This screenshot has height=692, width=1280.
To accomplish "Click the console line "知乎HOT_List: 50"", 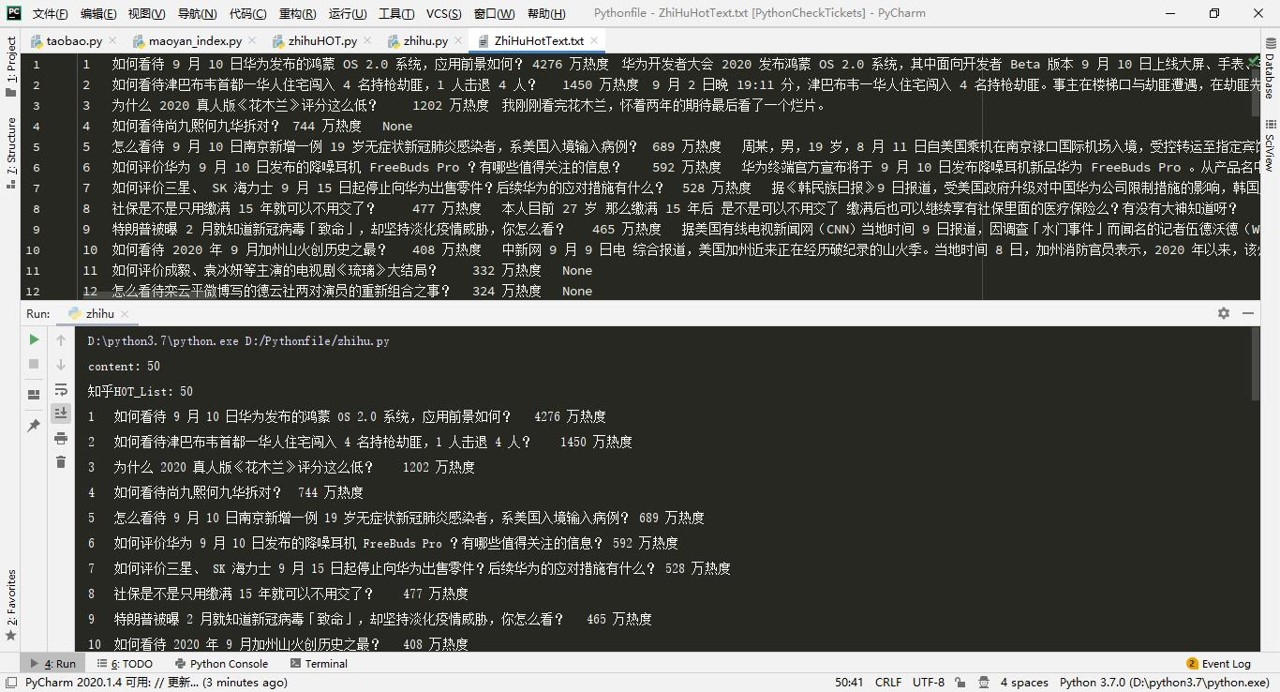I will 140,391.
